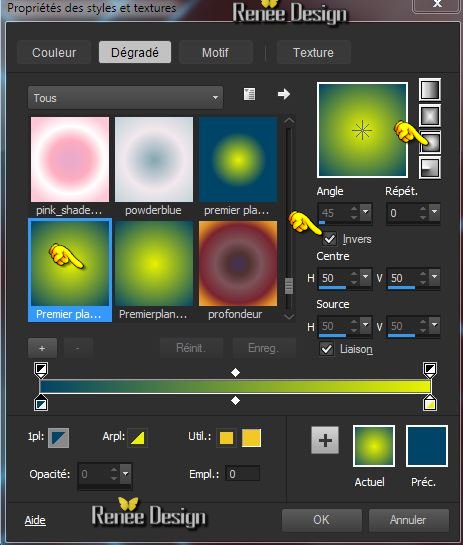Screen dimensions: 463x545
Task: Select the rectangular gradient style icon
Action: [430, 115]
